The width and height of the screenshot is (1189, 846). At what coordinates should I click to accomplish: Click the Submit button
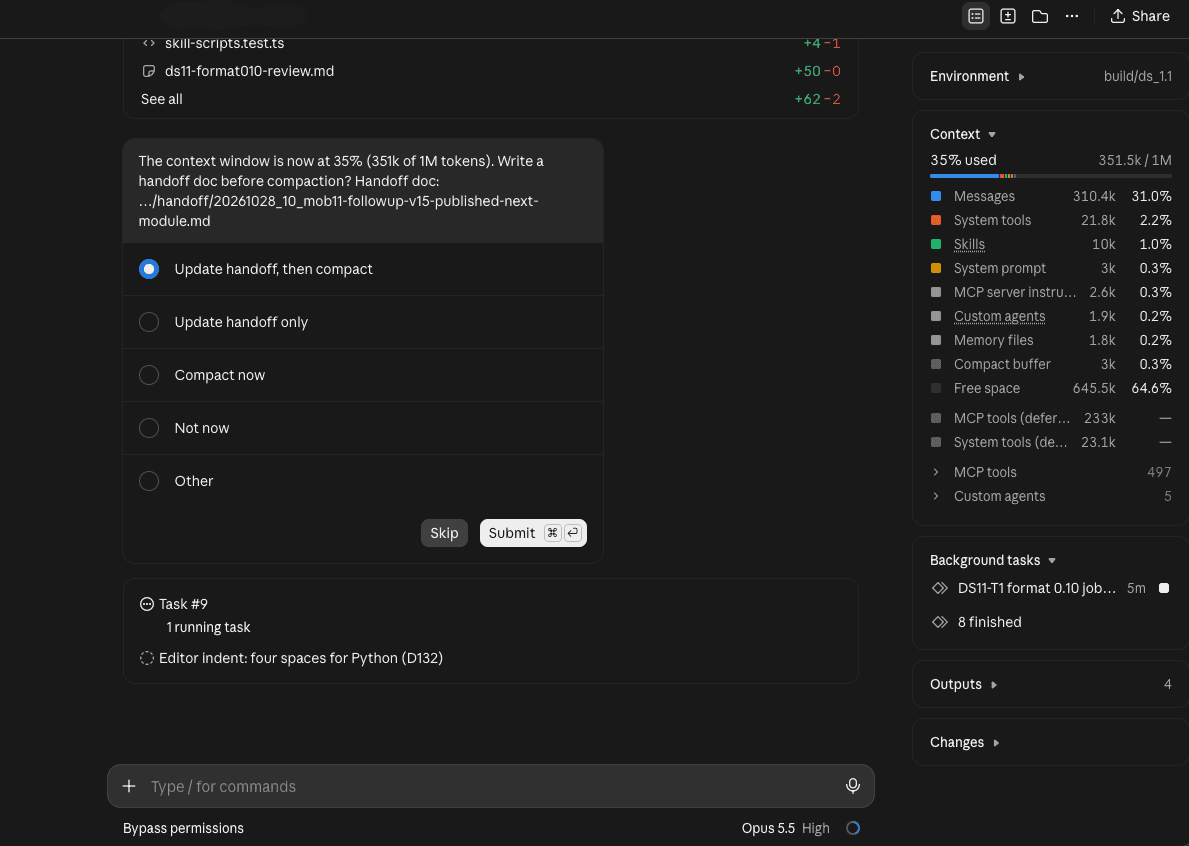533,533
